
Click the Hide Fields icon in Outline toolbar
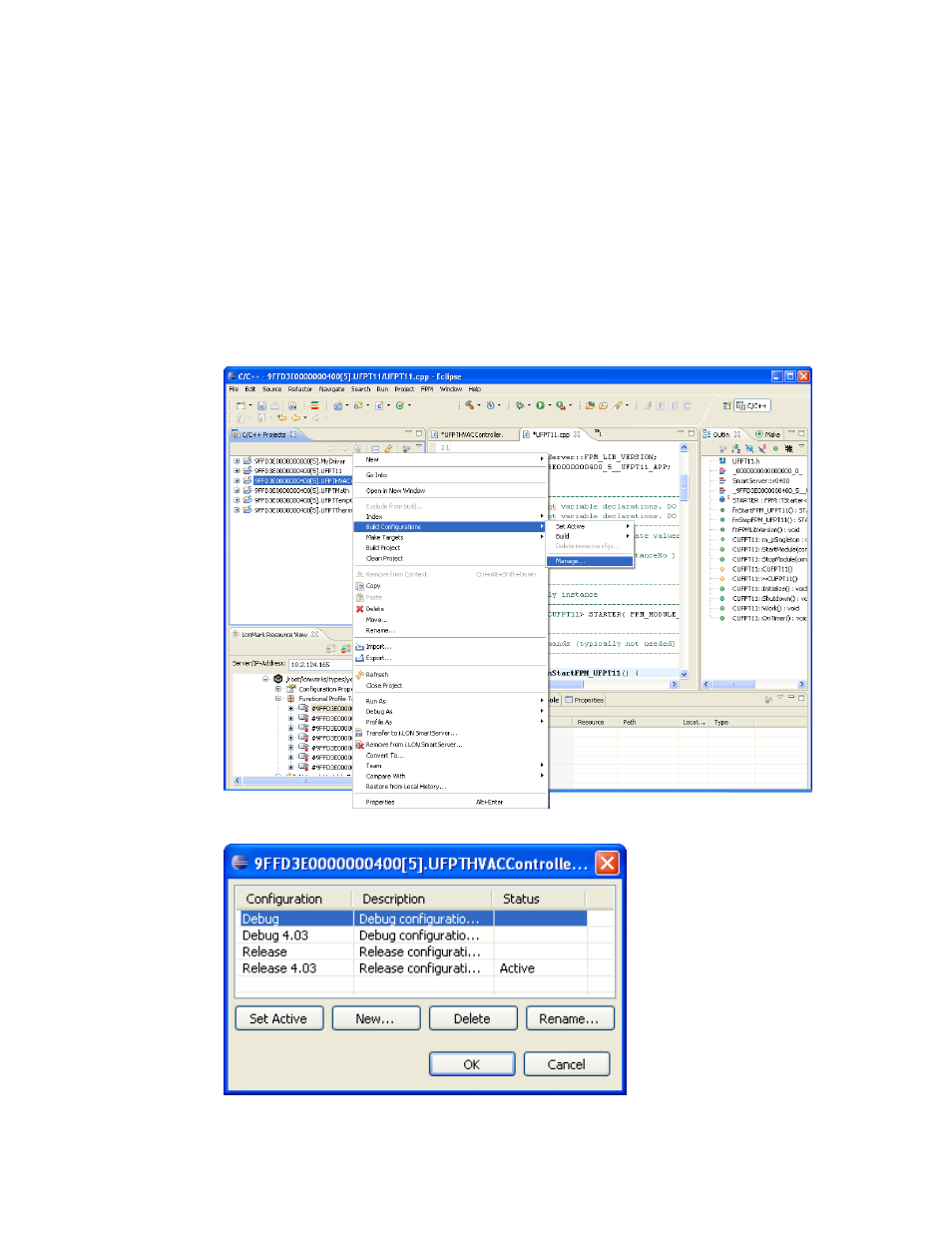pyautogui.click(x=749, y=449)
